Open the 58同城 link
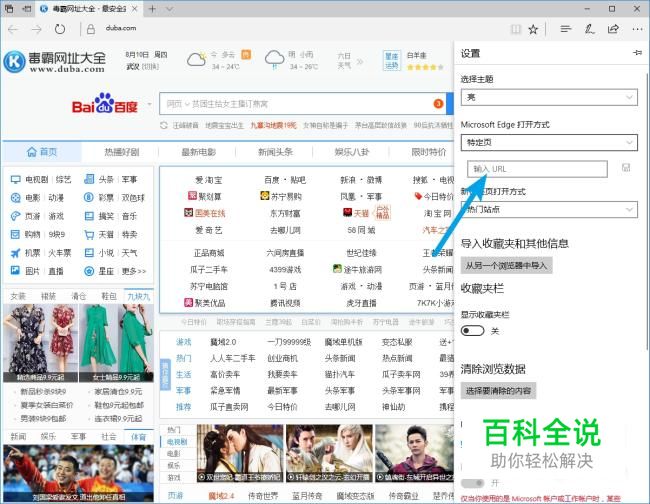 (x=361, y=230)
